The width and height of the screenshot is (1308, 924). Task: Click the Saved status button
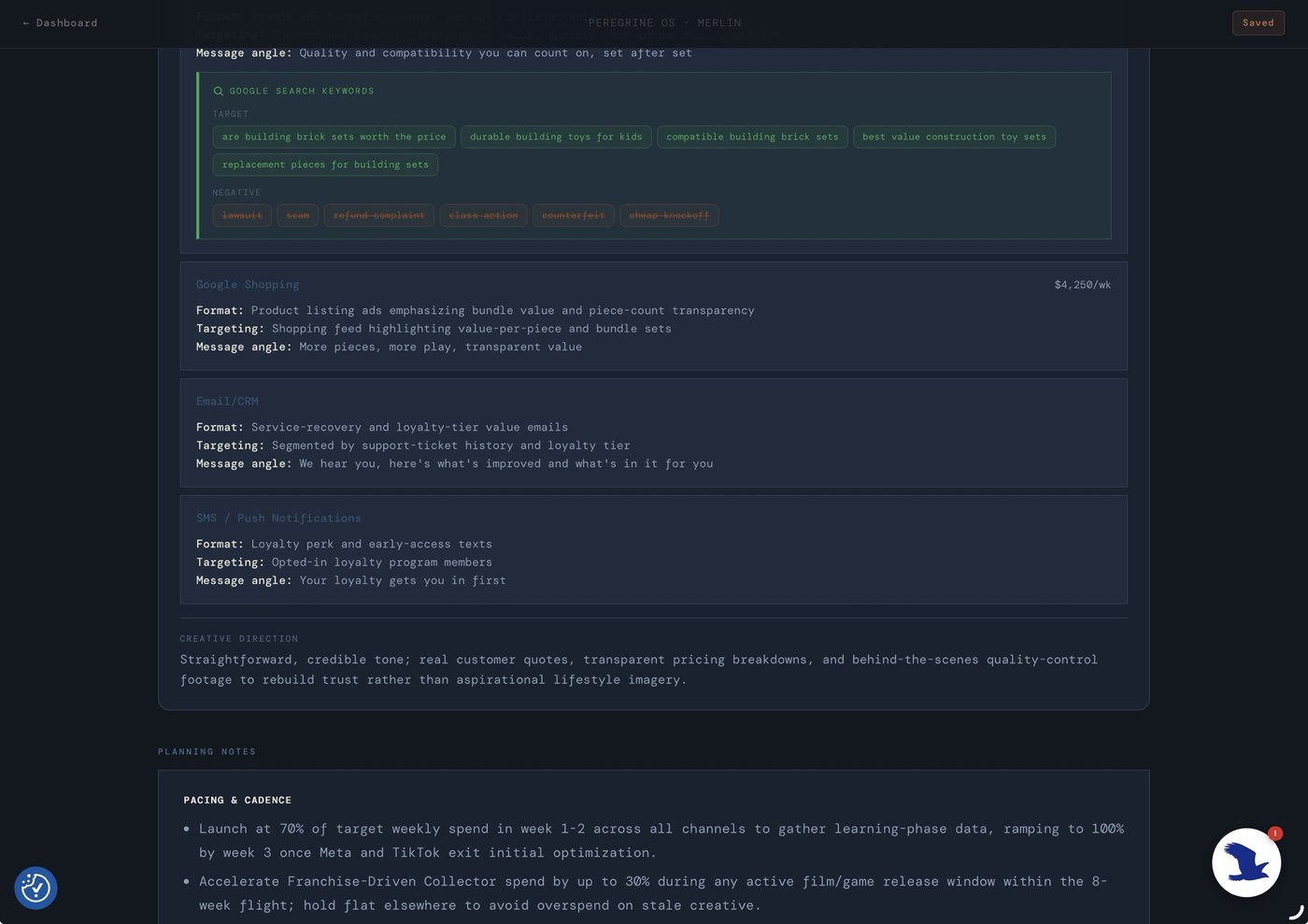(x=1258, y=22)
